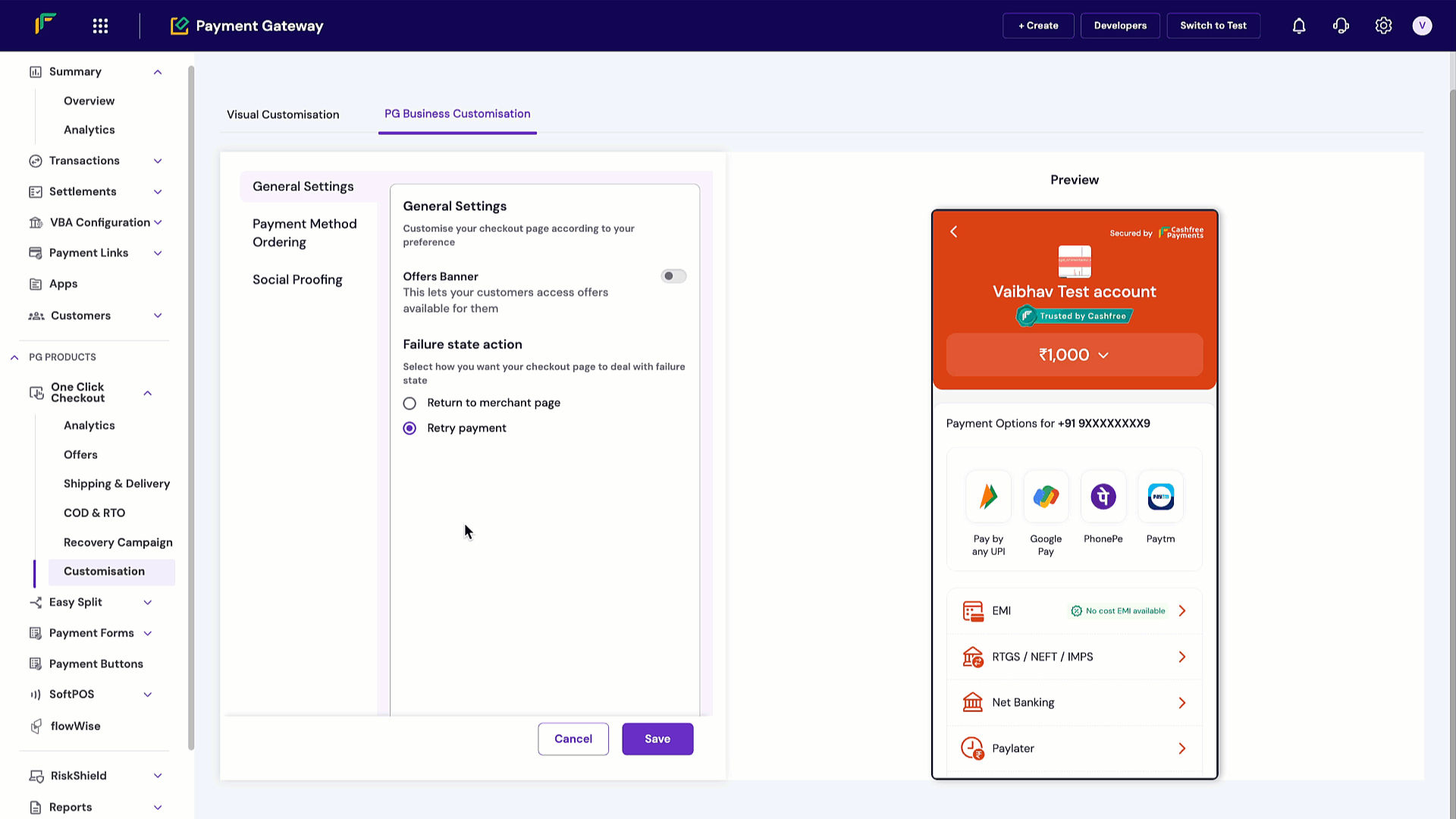This screenshot has height=819, width=1456.
Task: Click the Switch to Test button
Action: (1213, 26)
